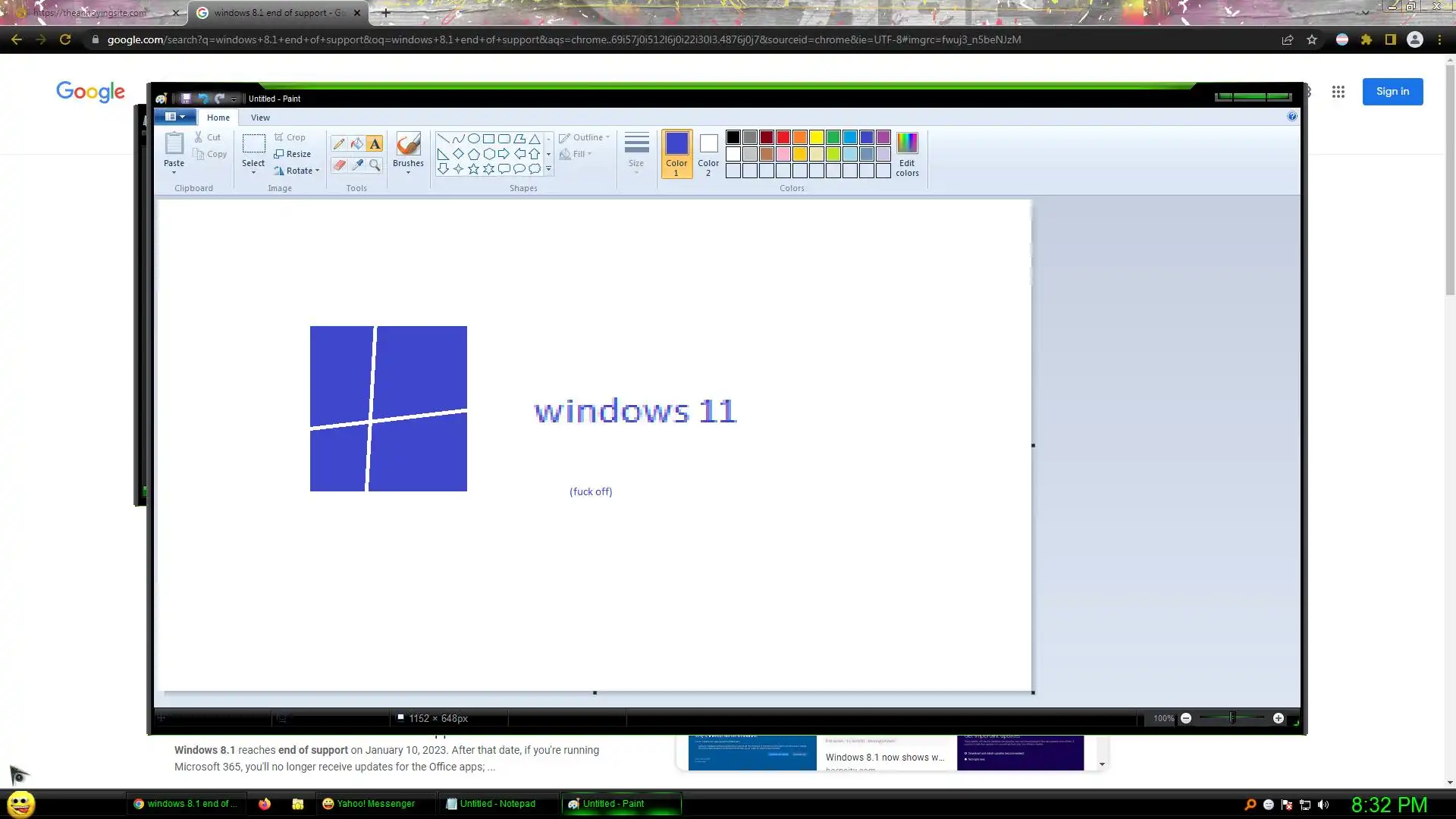Viewport: 1456px width, 819px height.
Task: Select the Eraser tool
Action: point(339,165)
